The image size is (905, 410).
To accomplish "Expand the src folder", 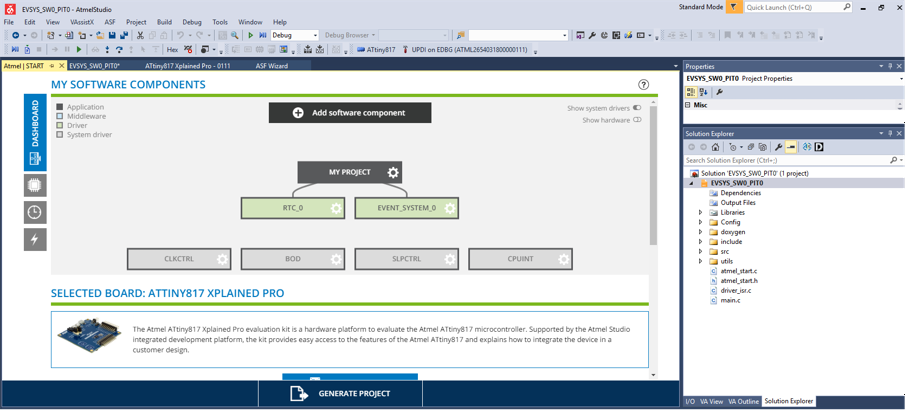I will [701, 252].
